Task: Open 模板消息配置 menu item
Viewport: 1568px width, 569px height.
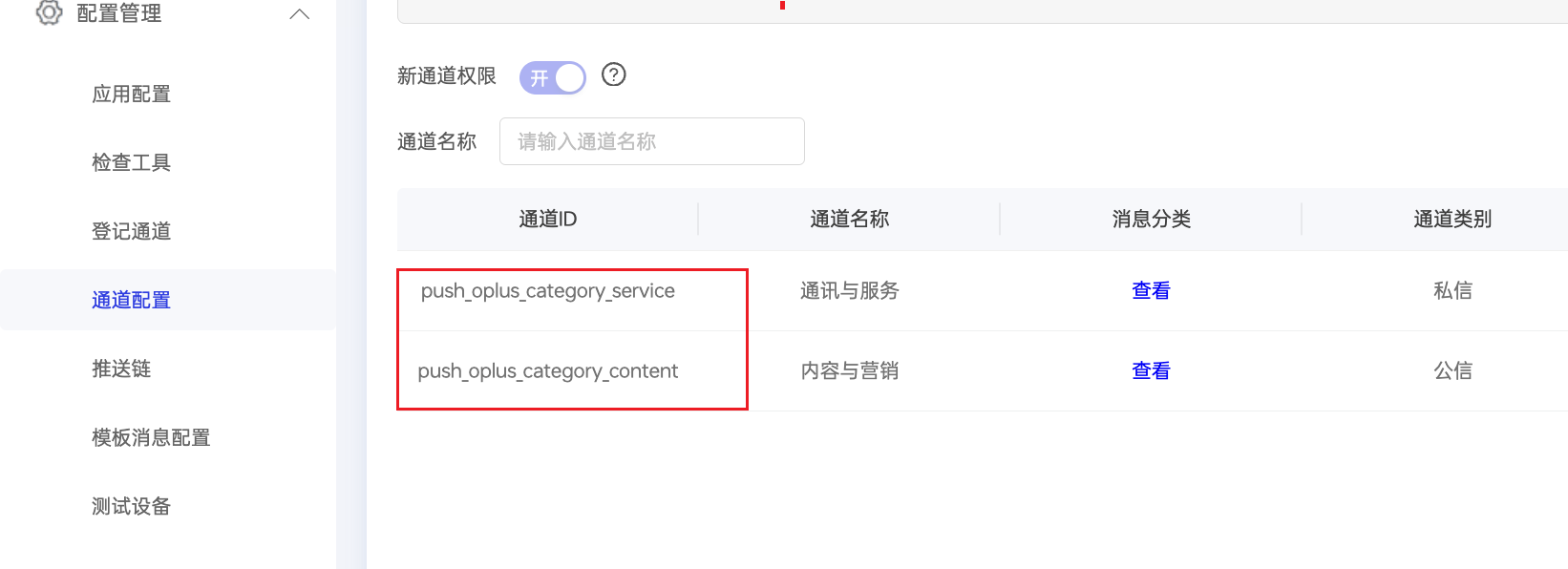Action: 151,437
